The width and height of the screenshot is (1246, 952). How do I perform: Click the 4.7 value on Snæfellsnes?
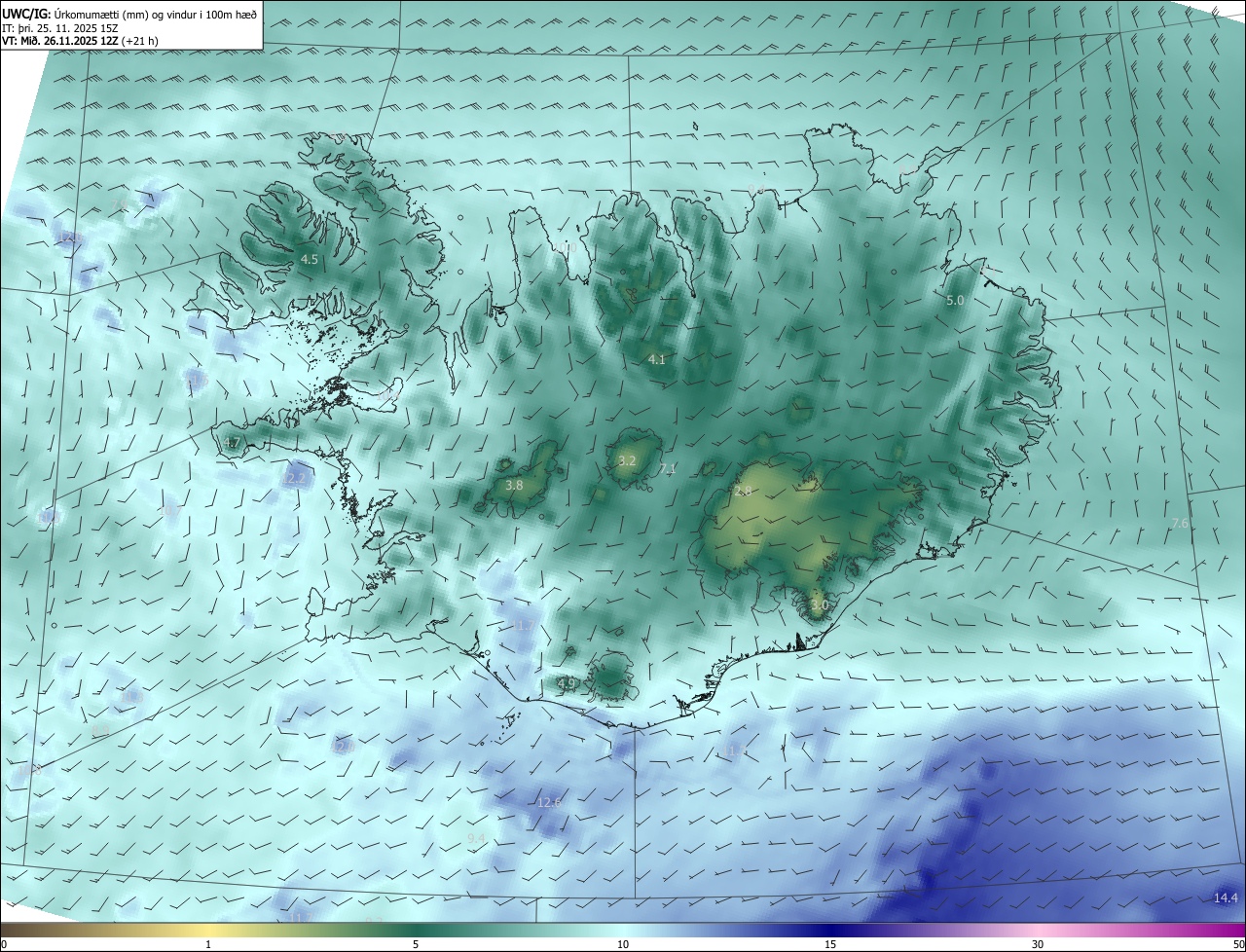232,443
